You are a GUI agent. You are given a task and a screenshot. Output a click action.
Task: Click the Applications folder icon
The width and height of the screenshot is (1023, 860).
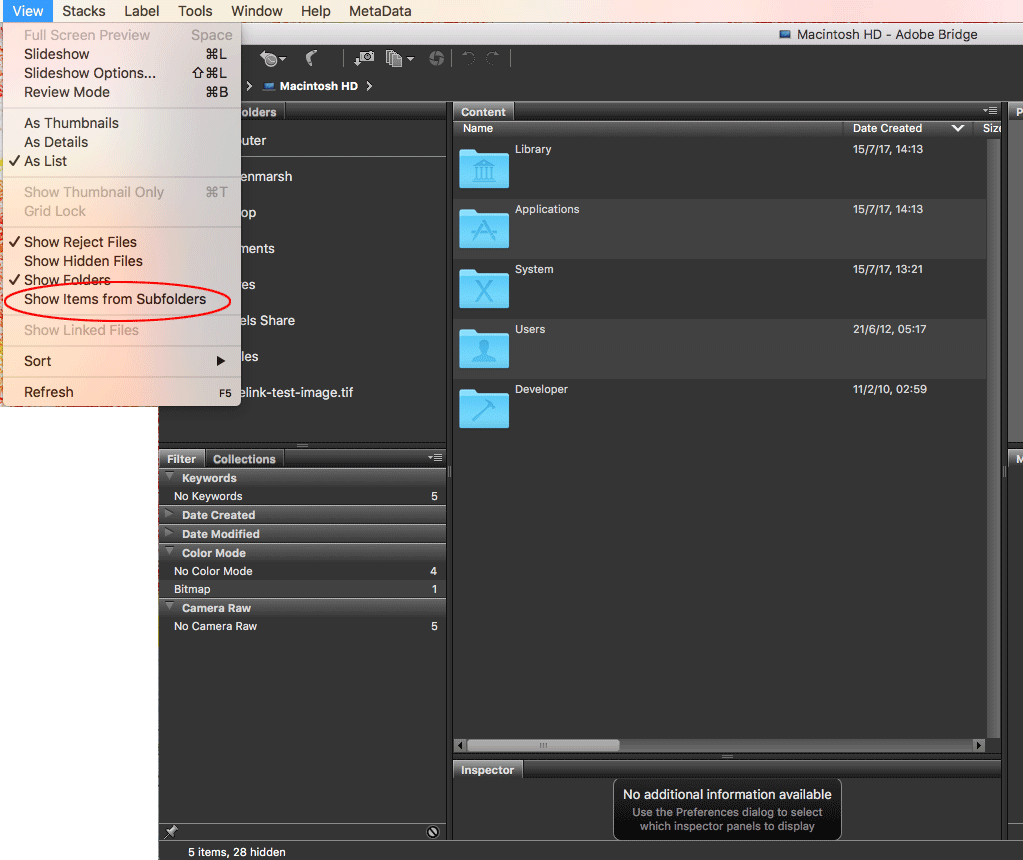(483, 229)
